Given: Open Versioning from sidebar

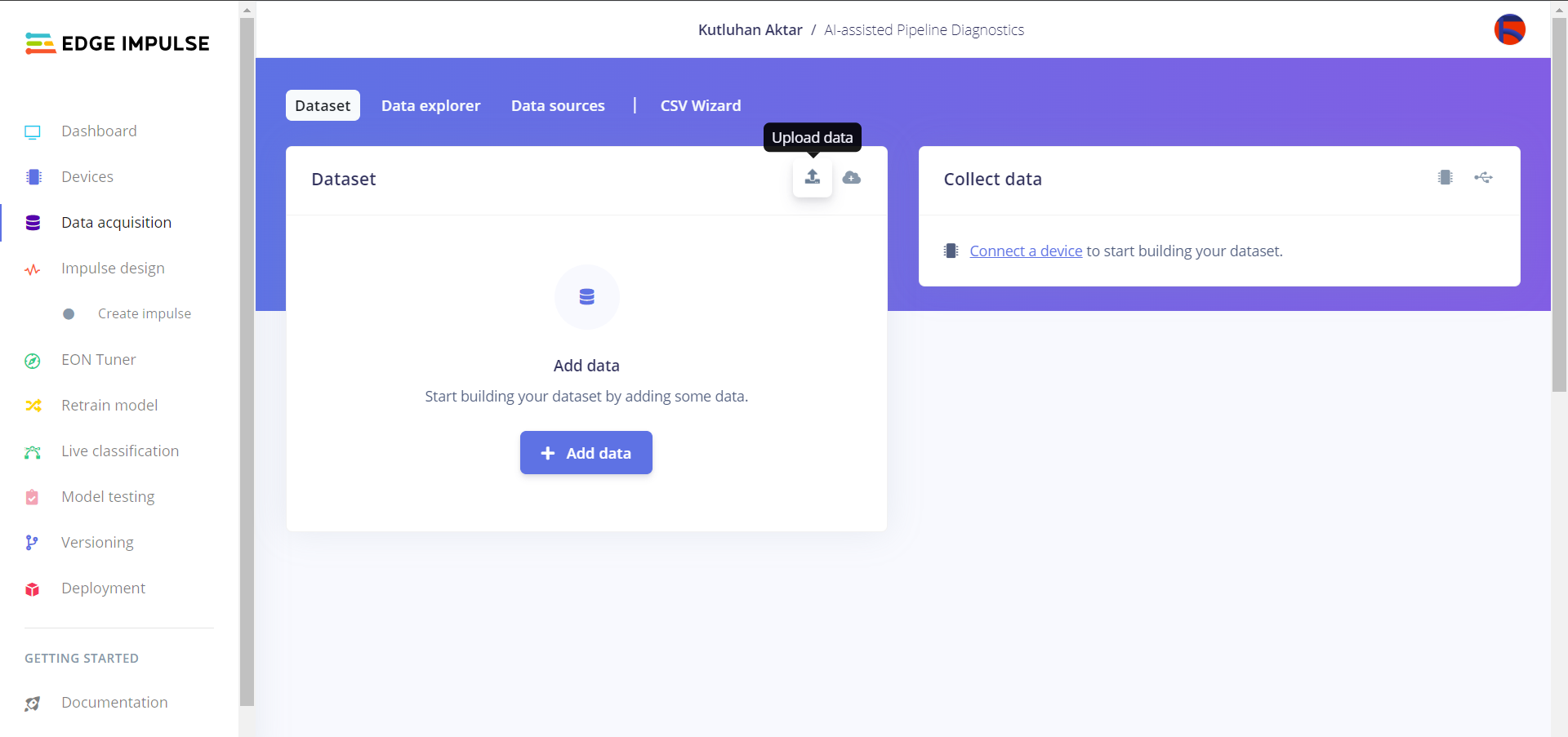Looking at the screenshot, I should click(x=97, y=543).
